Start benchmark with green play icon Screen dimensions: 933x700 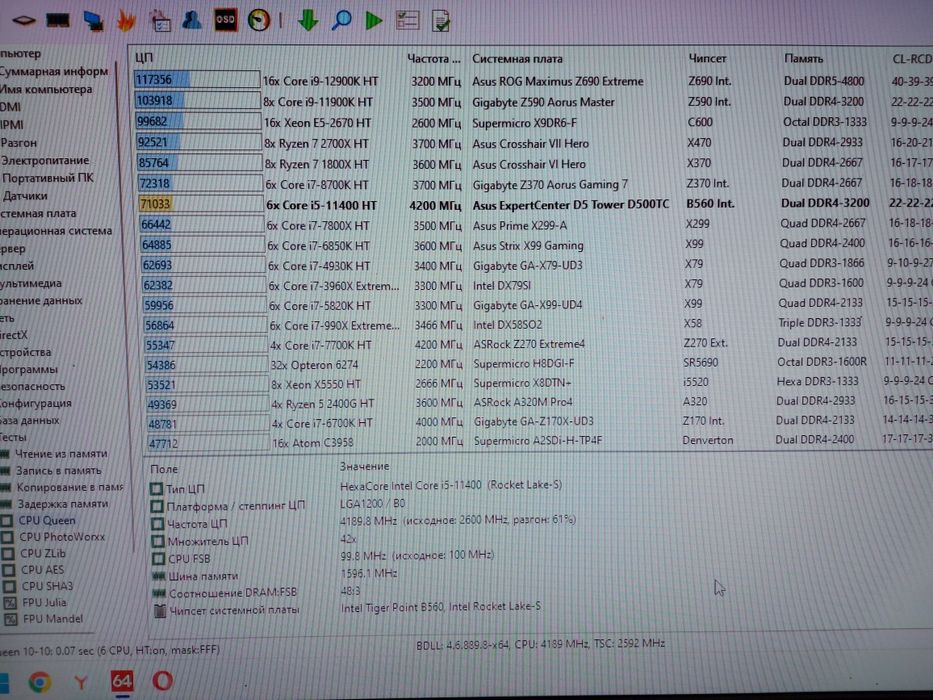click(x=374, y=20)
